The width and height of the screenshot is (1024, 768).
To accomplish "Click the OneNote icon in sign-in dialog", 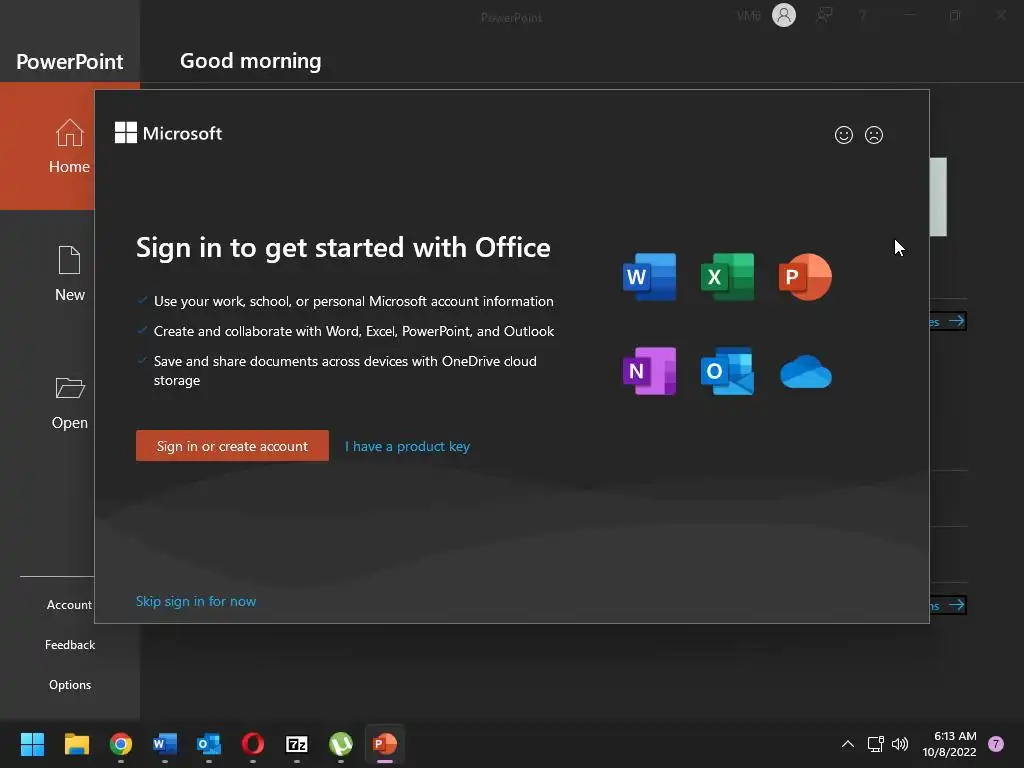I will click(x=650, y=371).
